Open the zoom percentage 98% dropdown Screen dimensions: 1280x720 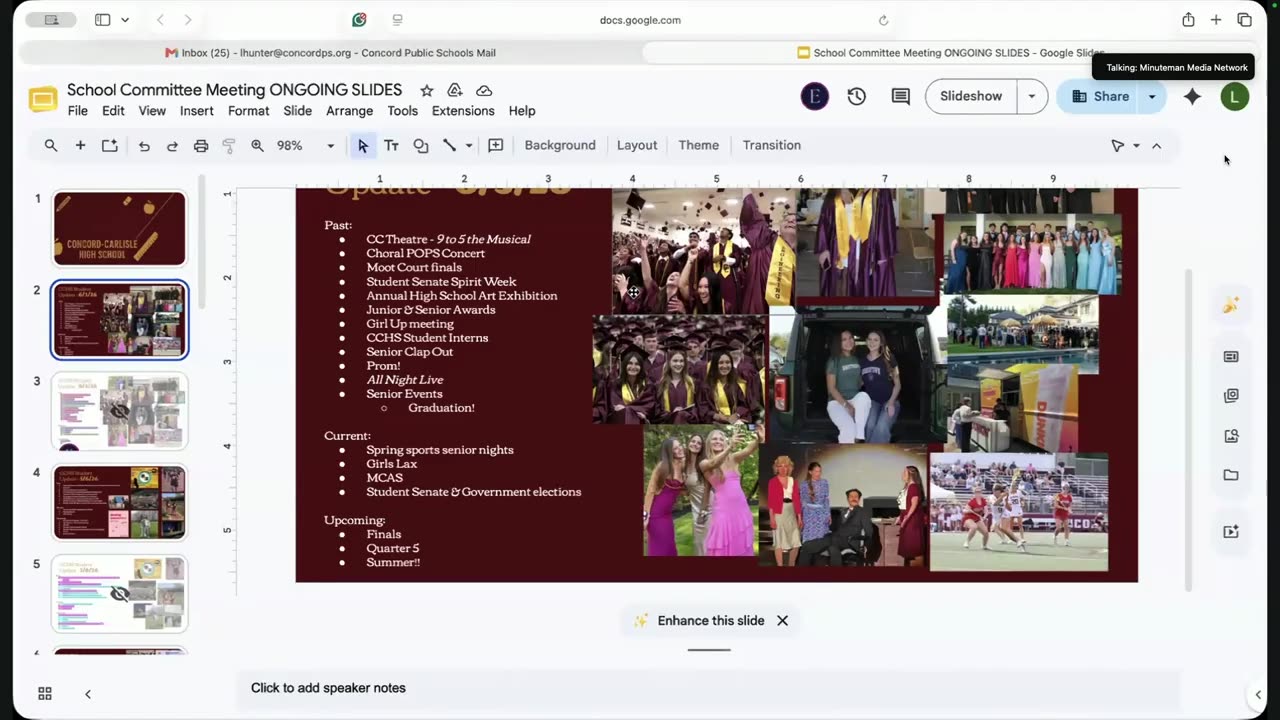point(330,146)
